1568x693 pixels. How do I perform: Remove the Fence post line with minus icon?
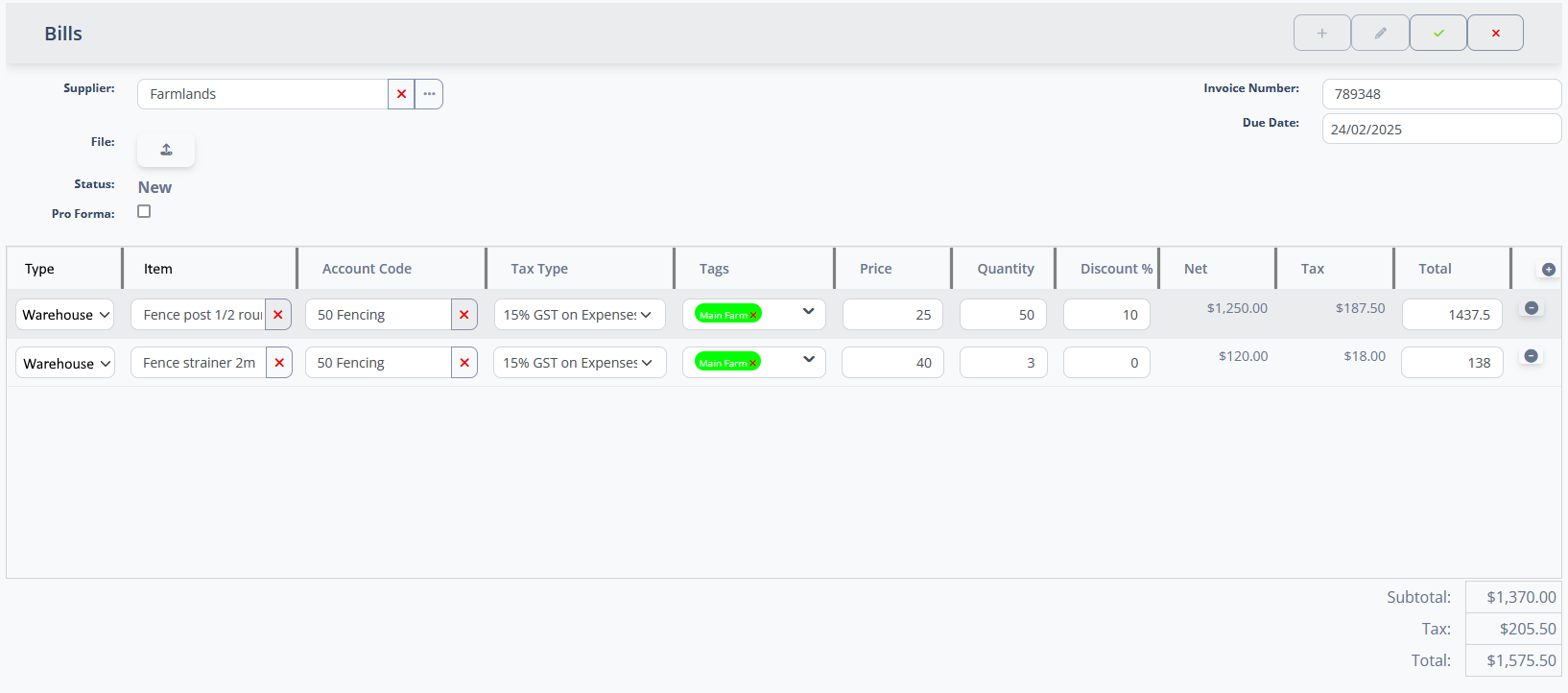point(1532,308)
